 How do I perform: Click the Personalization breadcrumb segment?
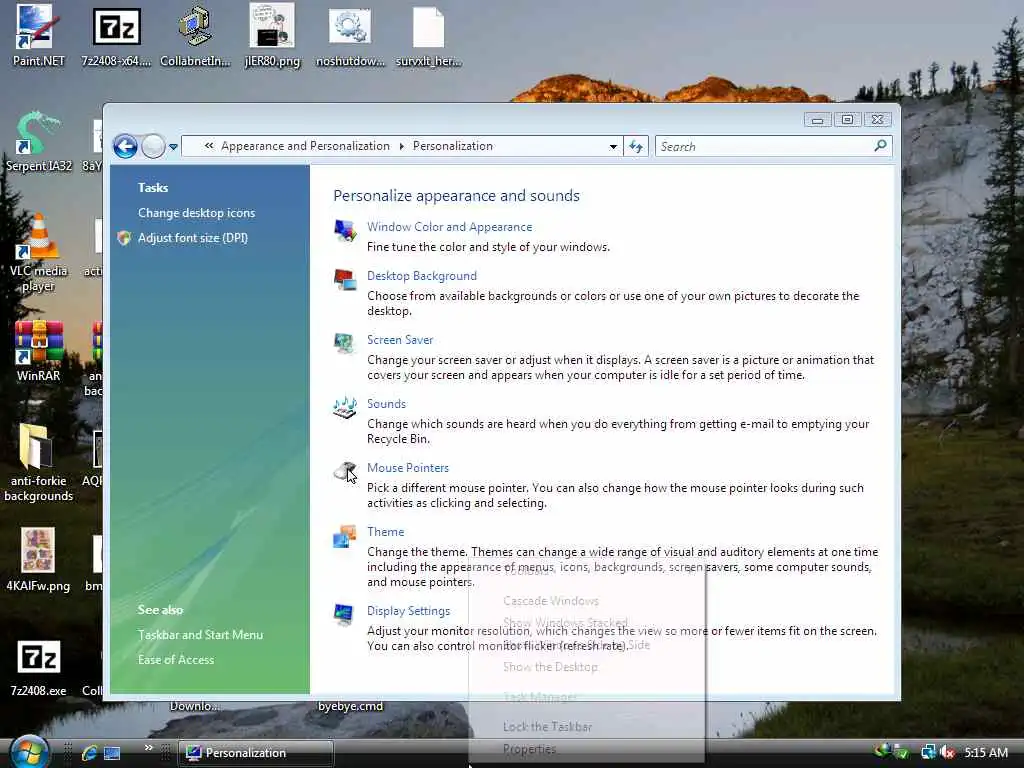coord(453,146)
